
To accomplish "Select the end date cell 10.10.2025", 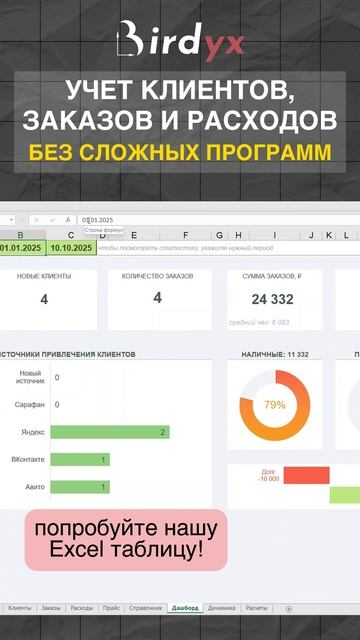I will 71,248.
